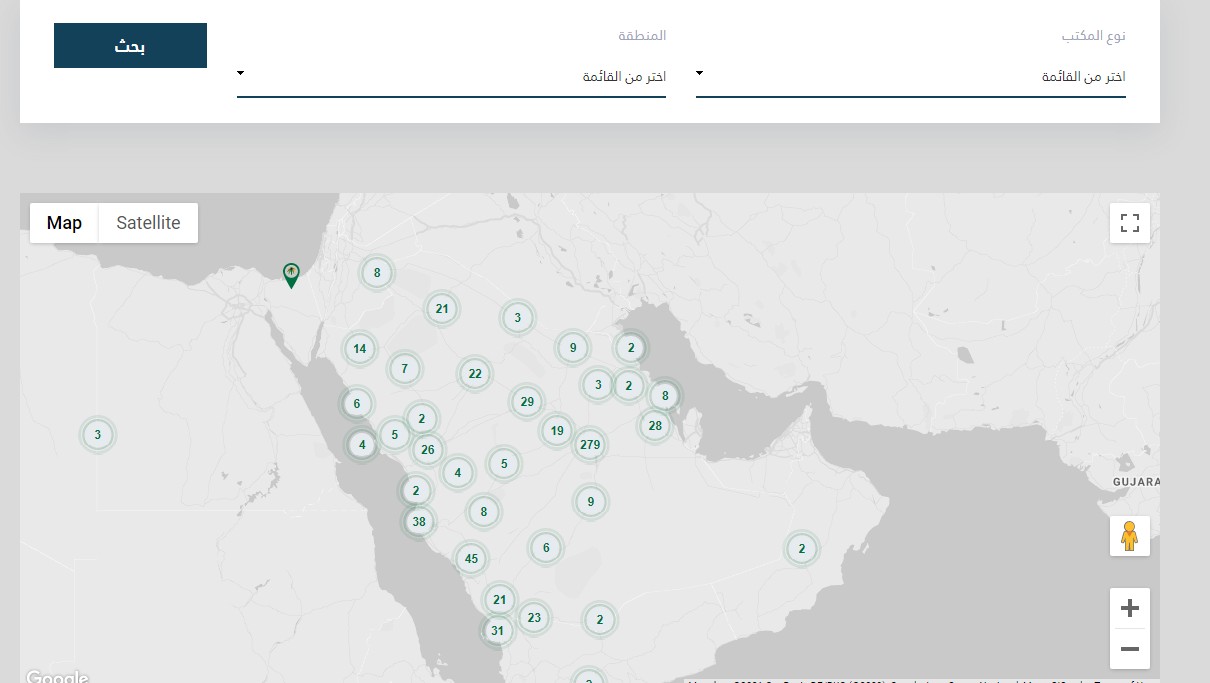
Task: Open the cluster marker labeled 7
Action: 404,368
